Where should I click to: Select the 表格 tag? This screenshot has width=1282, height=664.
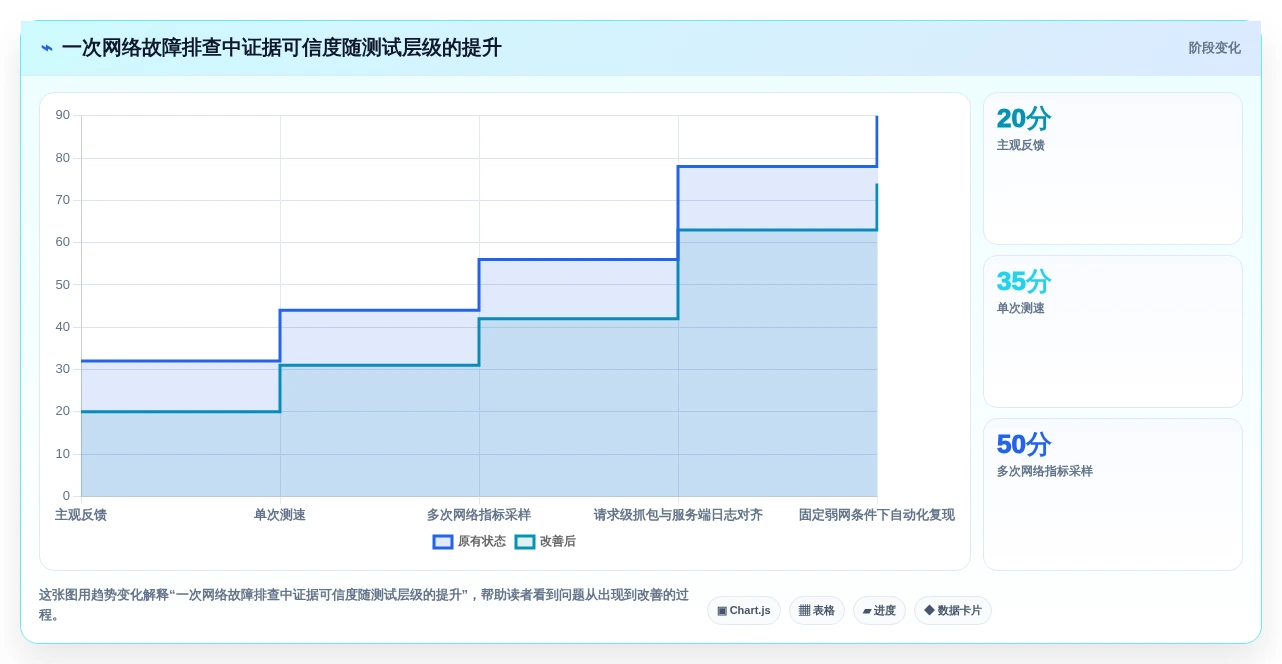[x=817, y=610]
